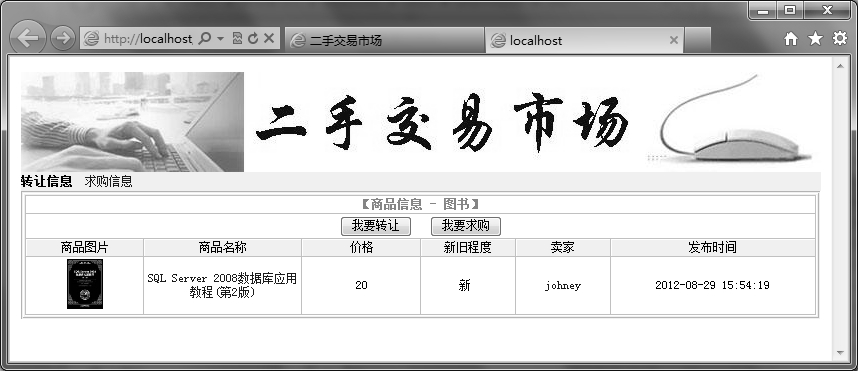Click the scrollbar down arrow

coord(840,353)
